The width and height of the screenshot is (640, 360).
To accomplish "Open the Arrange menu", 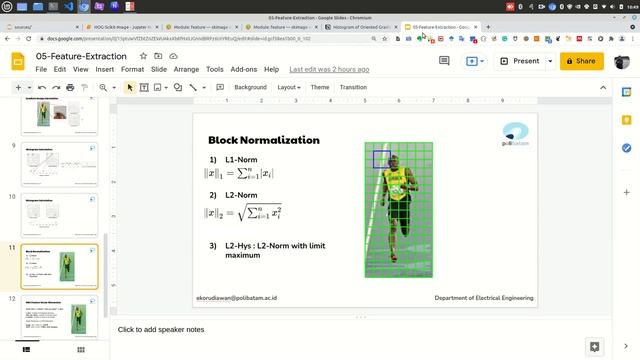I will click(x=186, y=69).
